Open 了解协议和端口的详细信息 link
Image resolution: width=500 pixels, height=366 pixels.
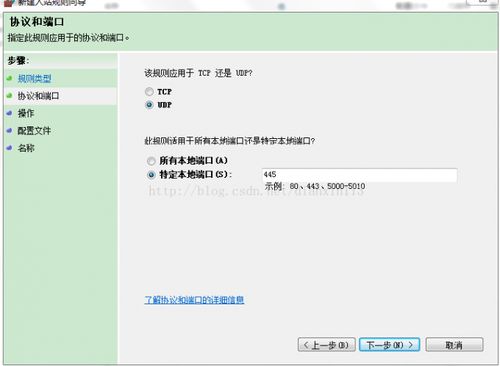point(194,300)
